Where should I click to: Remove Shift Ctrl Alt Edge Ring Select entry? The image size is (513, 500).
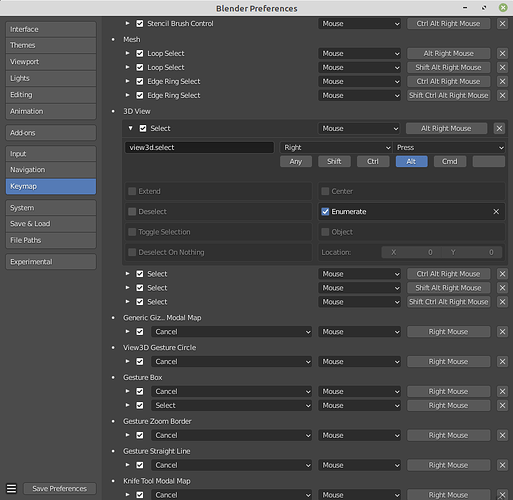(x=502, y=95)
